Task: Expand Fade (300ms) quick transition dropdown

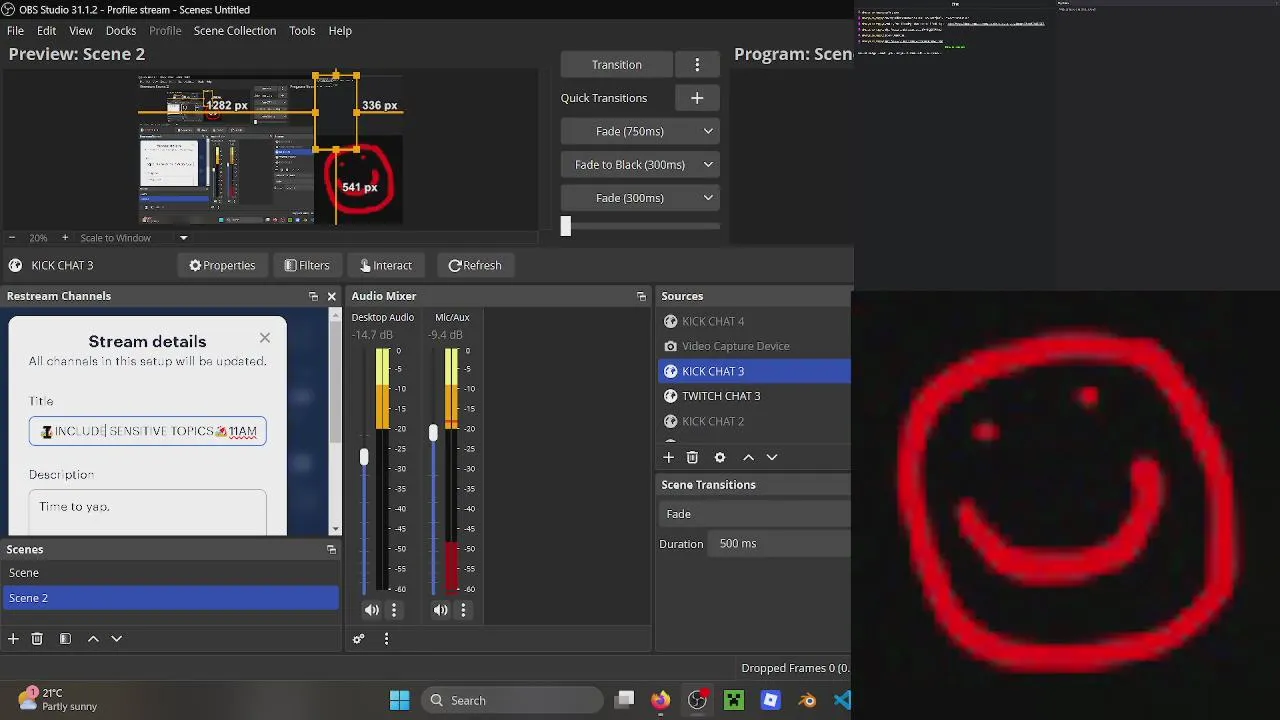Action: click(x=708, y=198)
